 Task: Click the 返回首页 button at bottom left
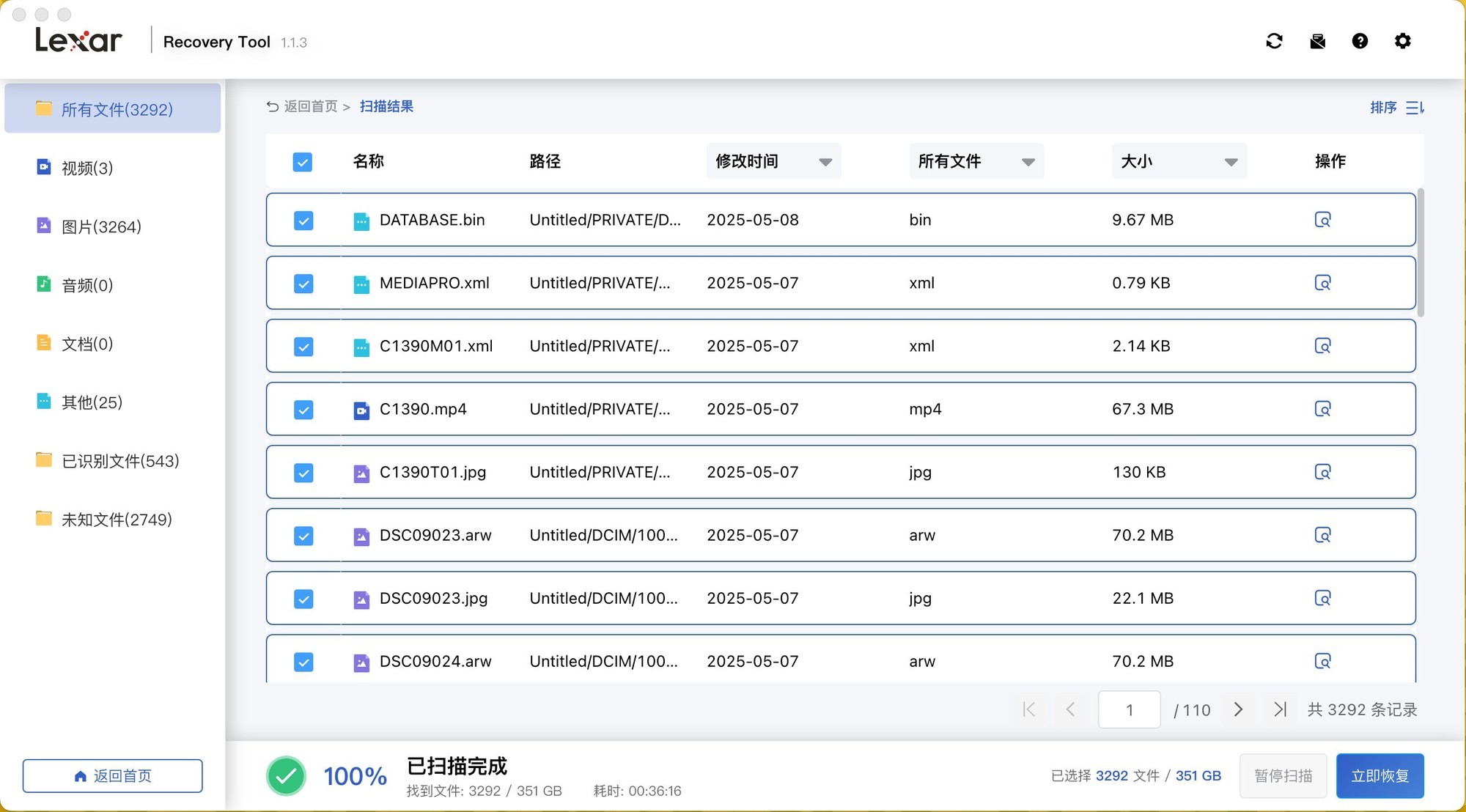[x=113, y=775]
